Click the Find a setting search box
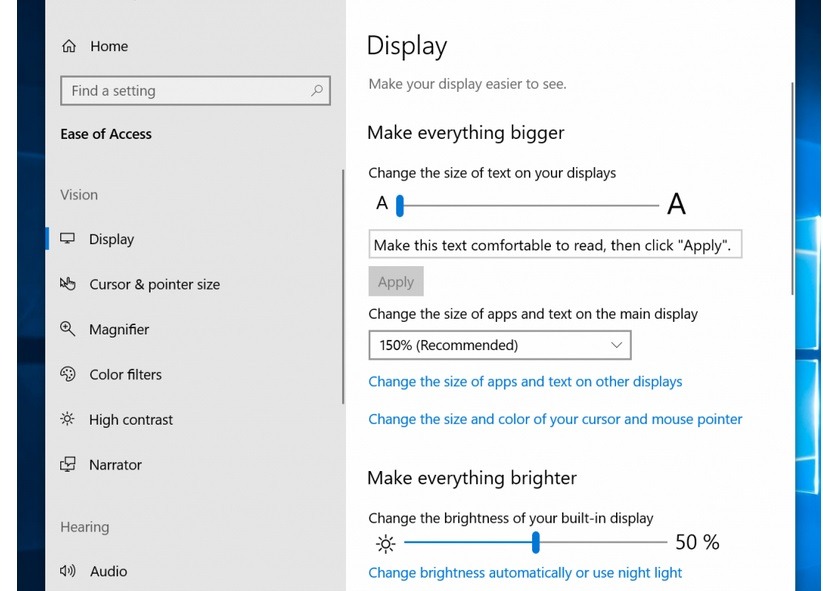This screenshot has height=591, width=823. click(195, 91)
